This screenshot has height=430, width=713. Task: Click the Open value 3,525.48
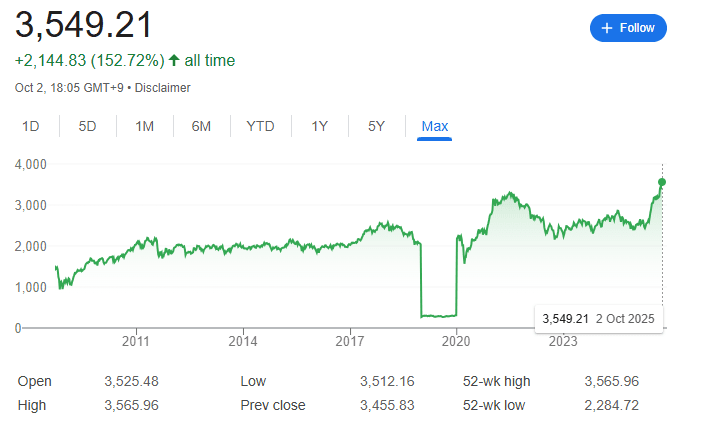[131, 381]
